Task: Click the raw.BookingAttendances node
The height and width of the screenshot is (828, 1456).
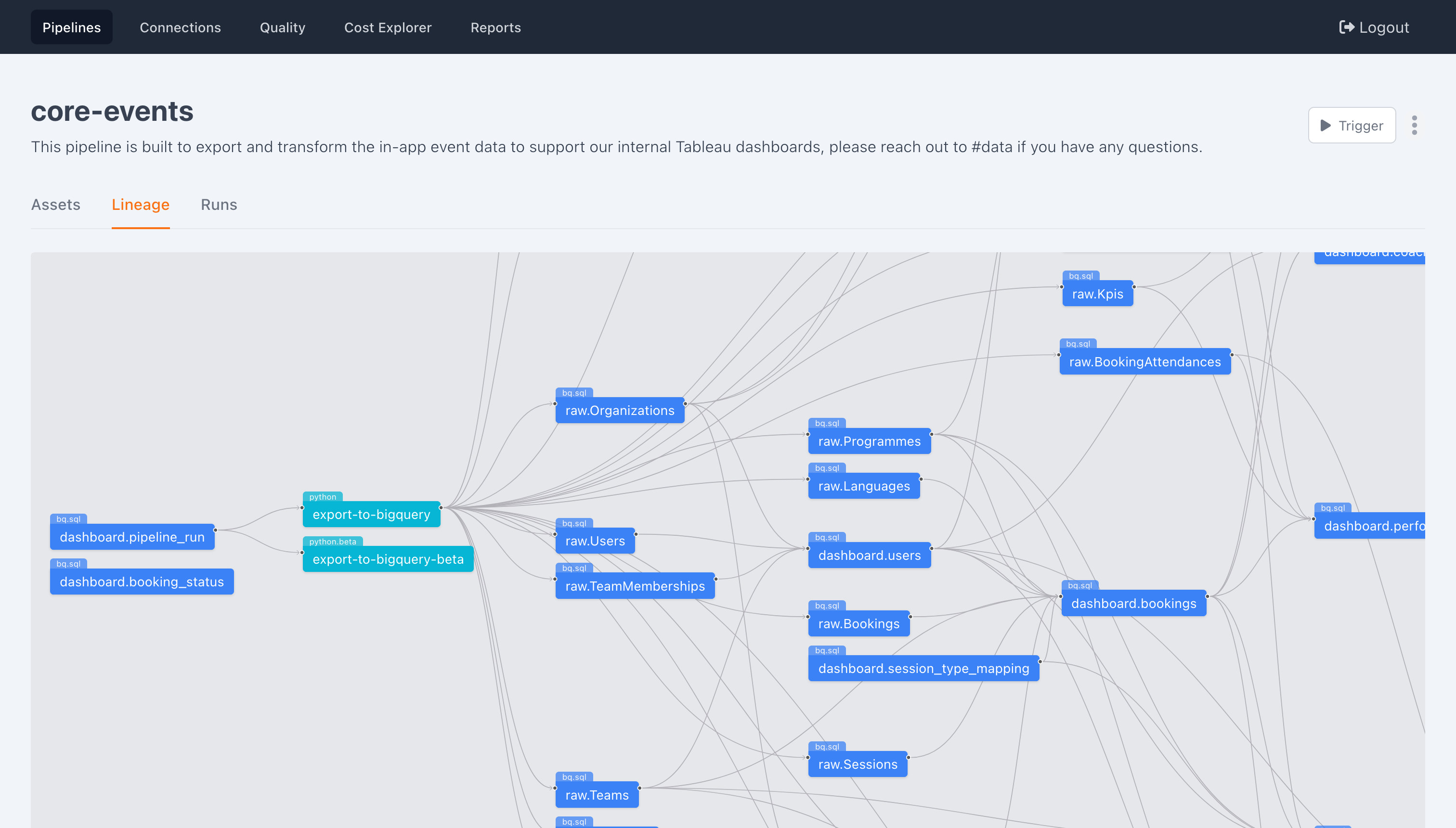Action: click(1144, 361)
